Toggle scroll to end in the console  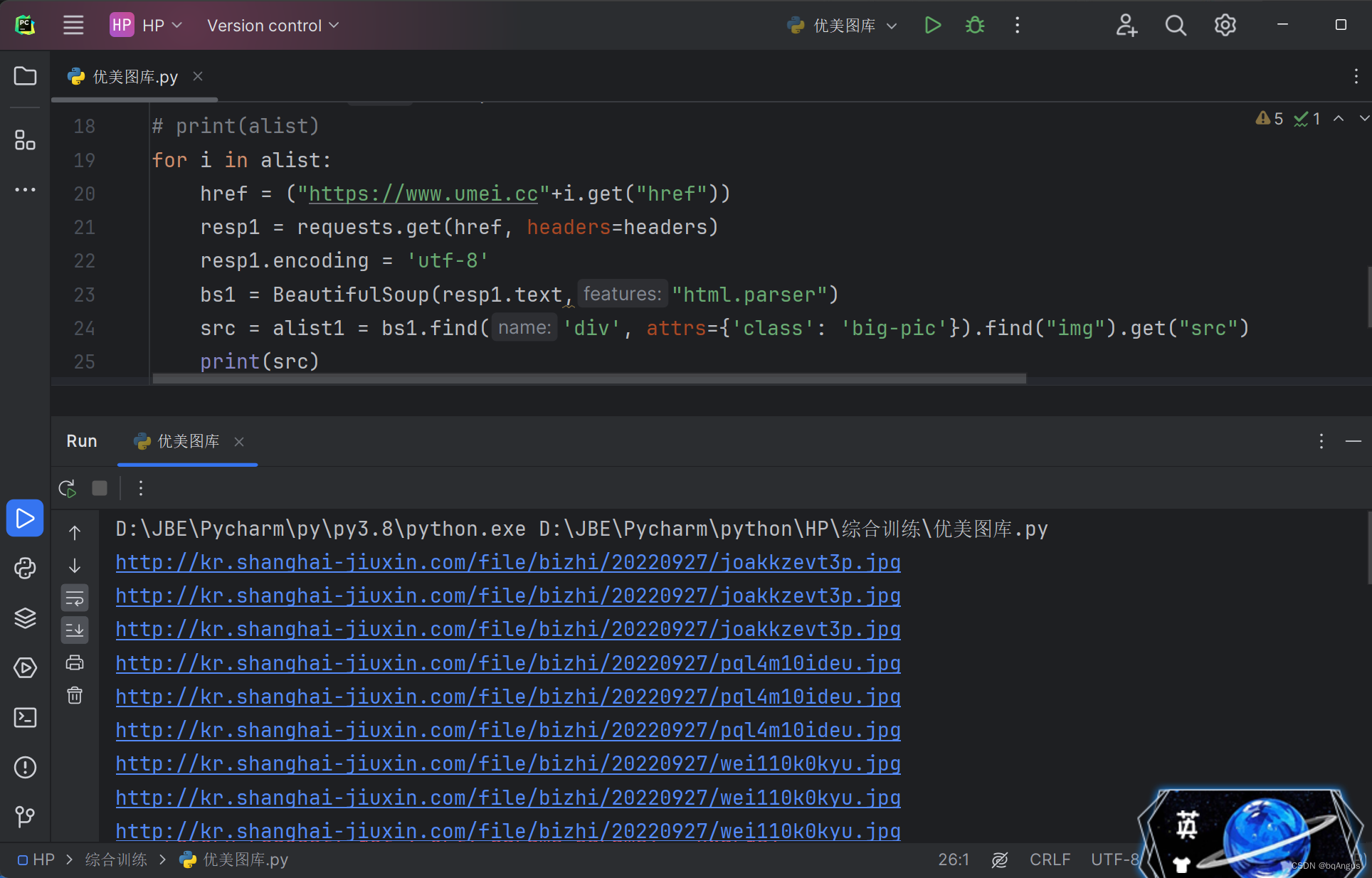[75, 630]
